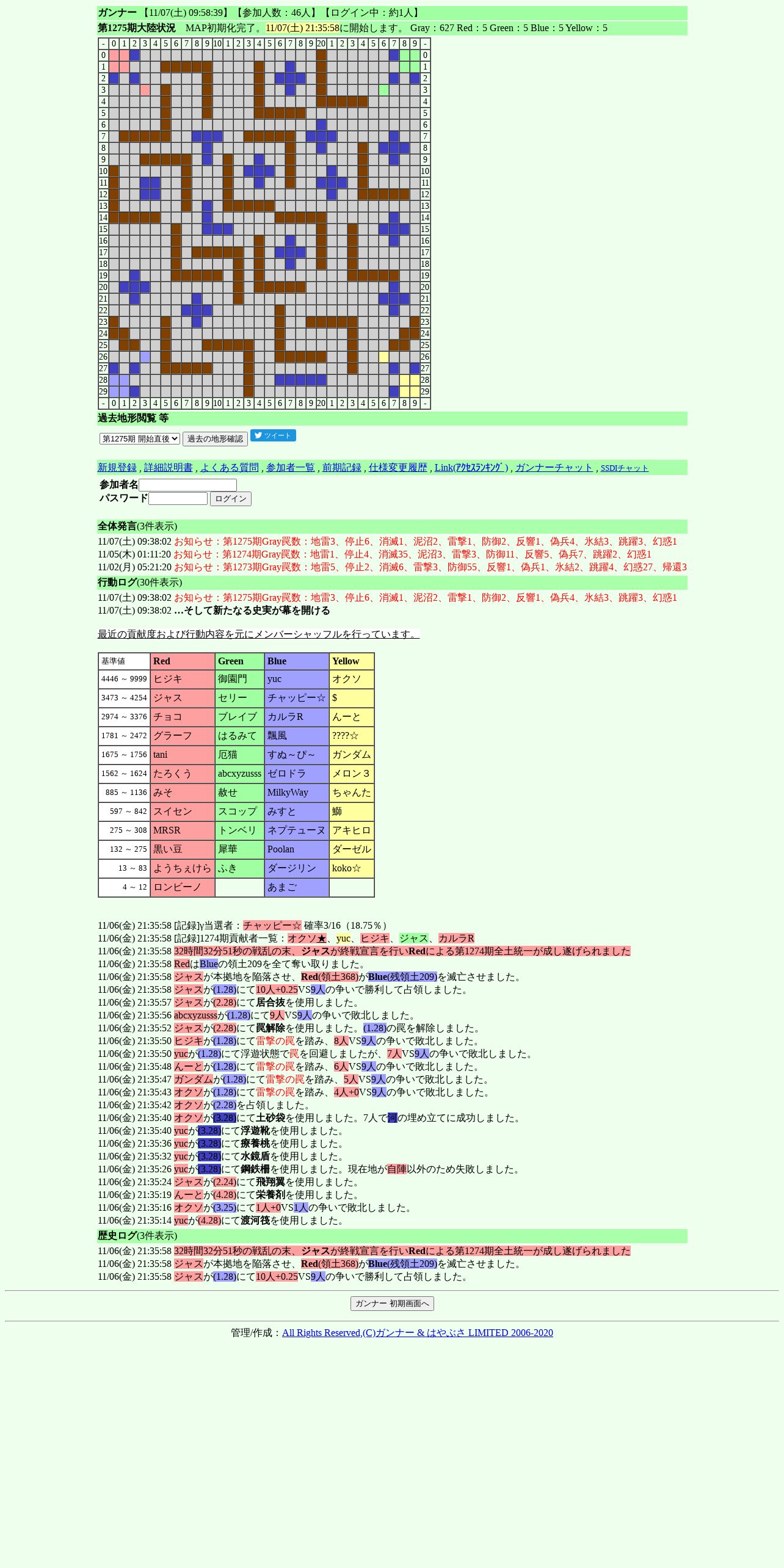The width and height of the screenshot is (784, 1568).
Task: Focus the 参加者名 input field
Action: coord(187,485)
